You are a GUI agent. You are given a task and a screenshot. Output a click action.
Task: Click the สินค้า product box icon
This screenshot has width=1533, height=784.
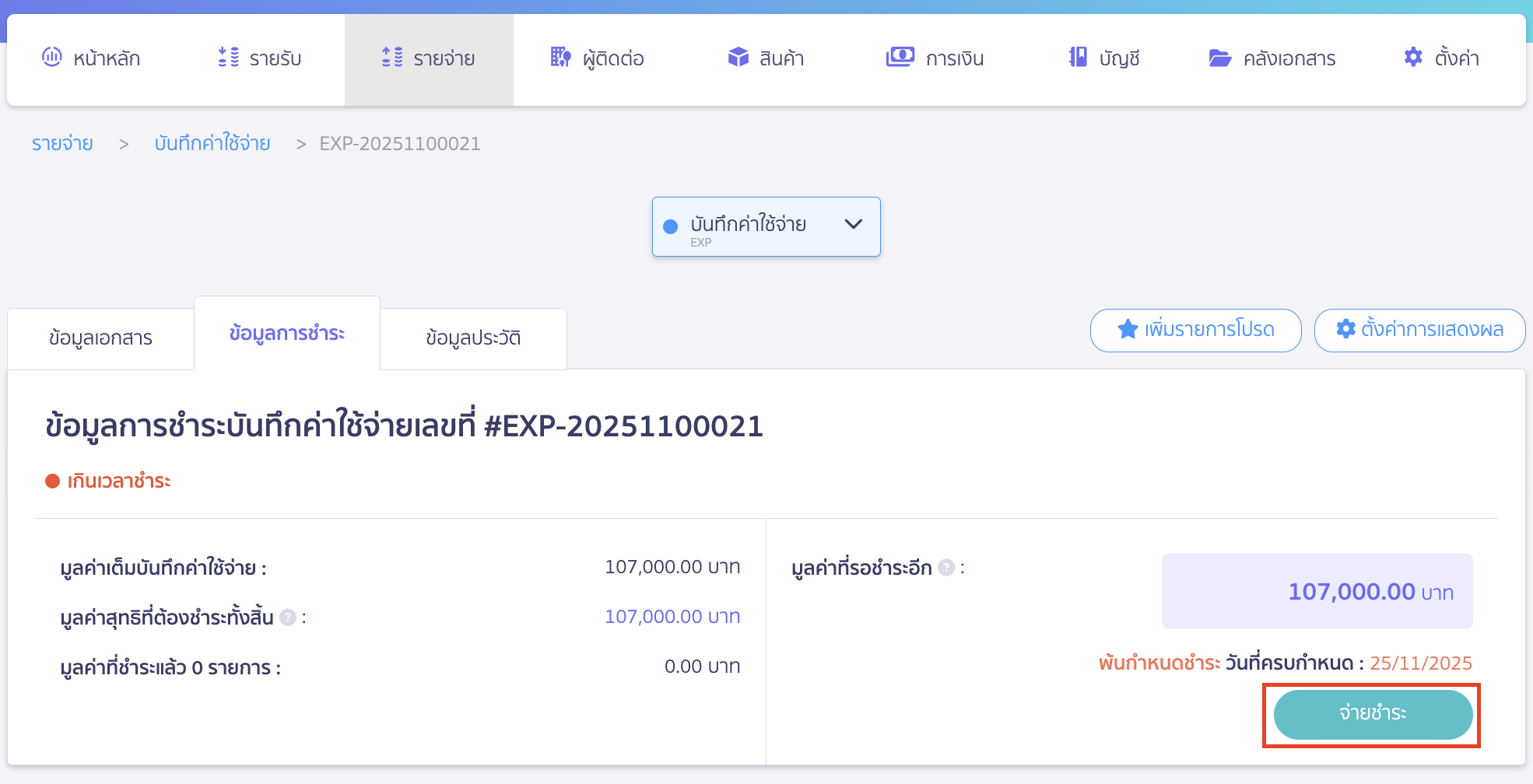(738, 57)
